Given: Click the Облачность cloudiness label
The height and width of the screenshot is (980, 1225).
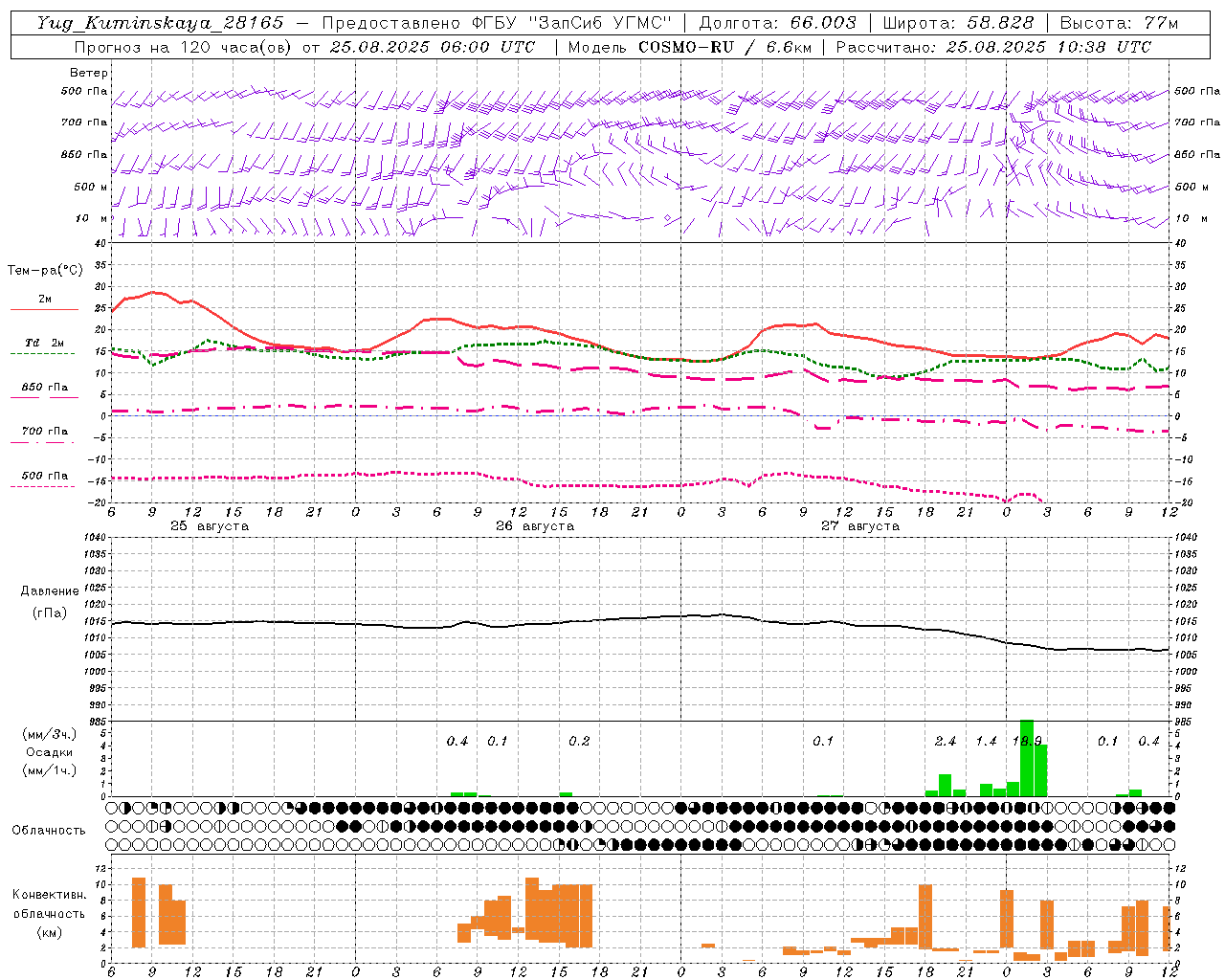Looking at the screenshot, I should 49,831.
